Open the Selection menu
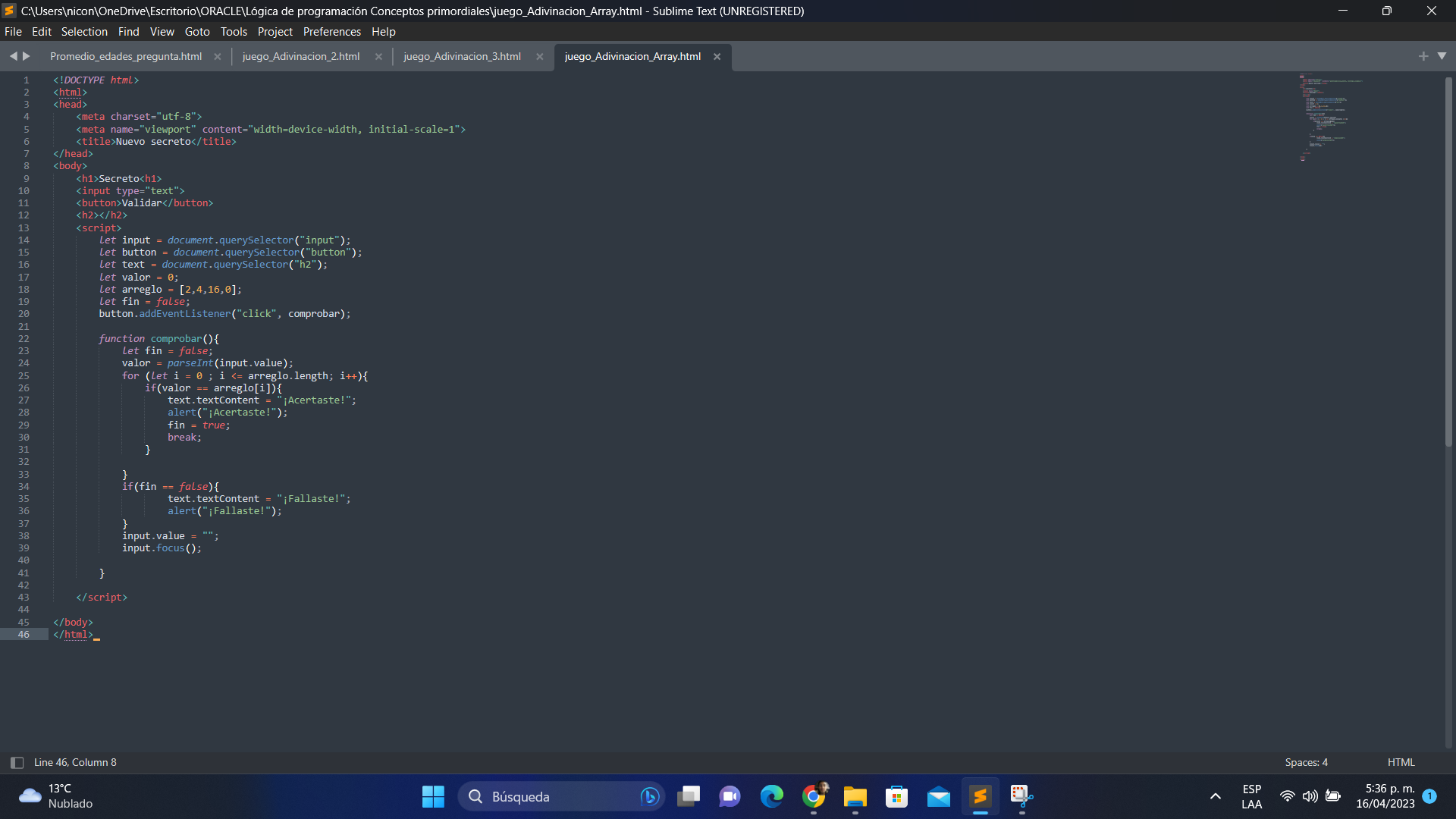The height and width of the screenshot is (819, 1456). pos(84,32)
